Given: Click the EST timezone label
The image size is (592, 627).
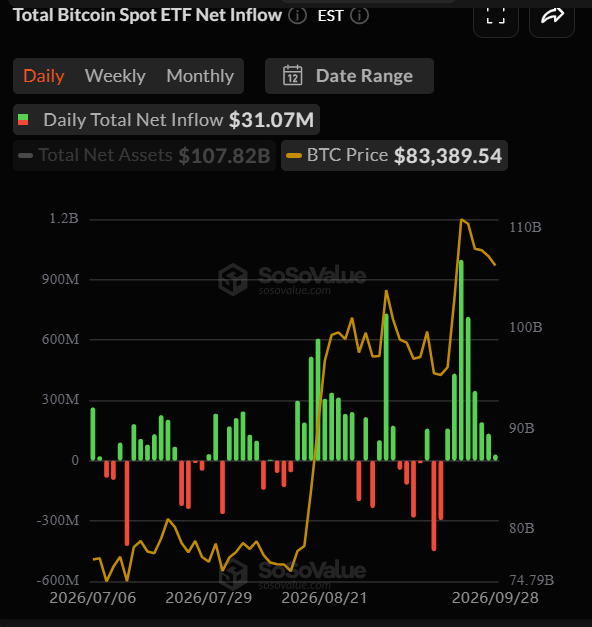Looking at the screenshot, I should [x=330, y=16].
